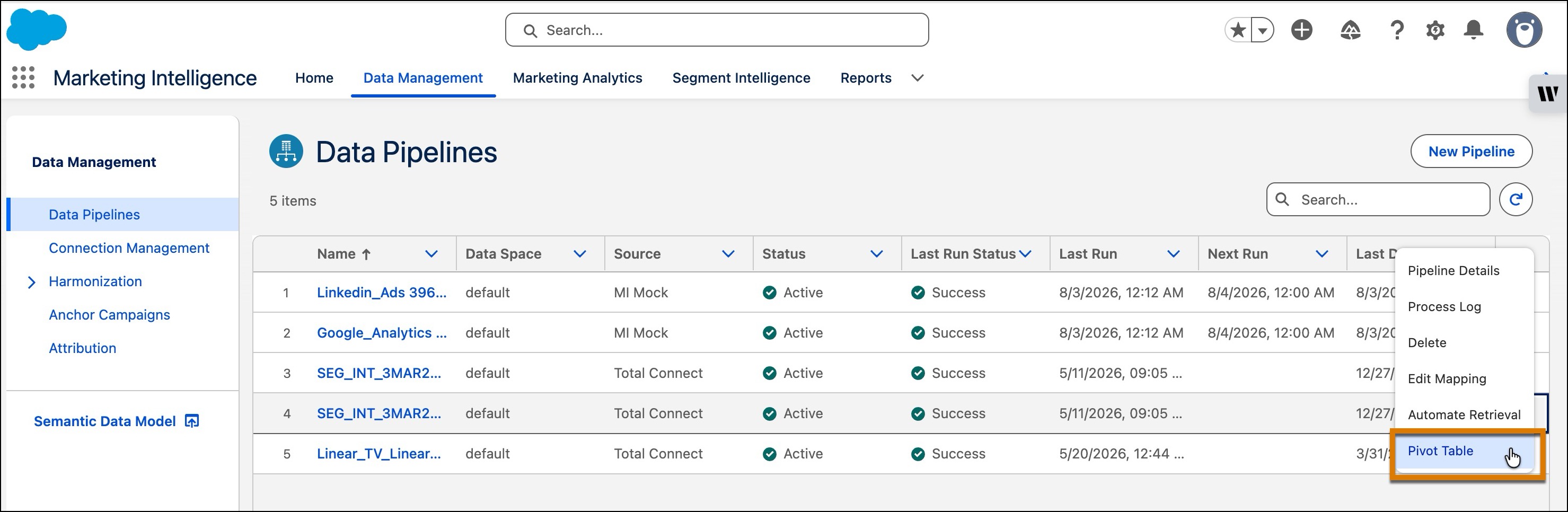Viewport: 1568px width, 512px height.
Task: Open Attribution in the sidebar
Action: 82,348
